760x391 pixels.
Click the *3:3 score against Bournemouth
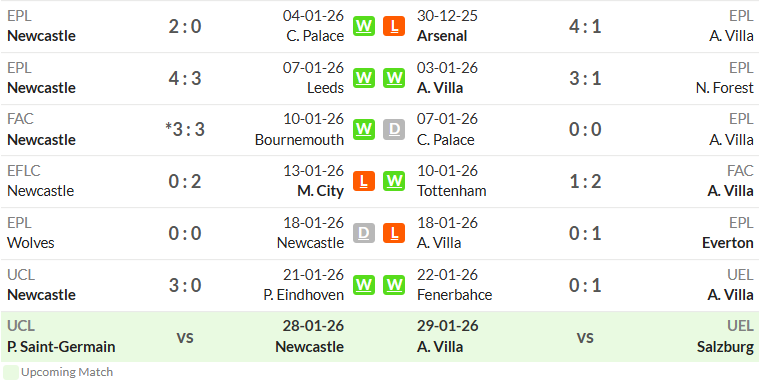click(185, 130)
